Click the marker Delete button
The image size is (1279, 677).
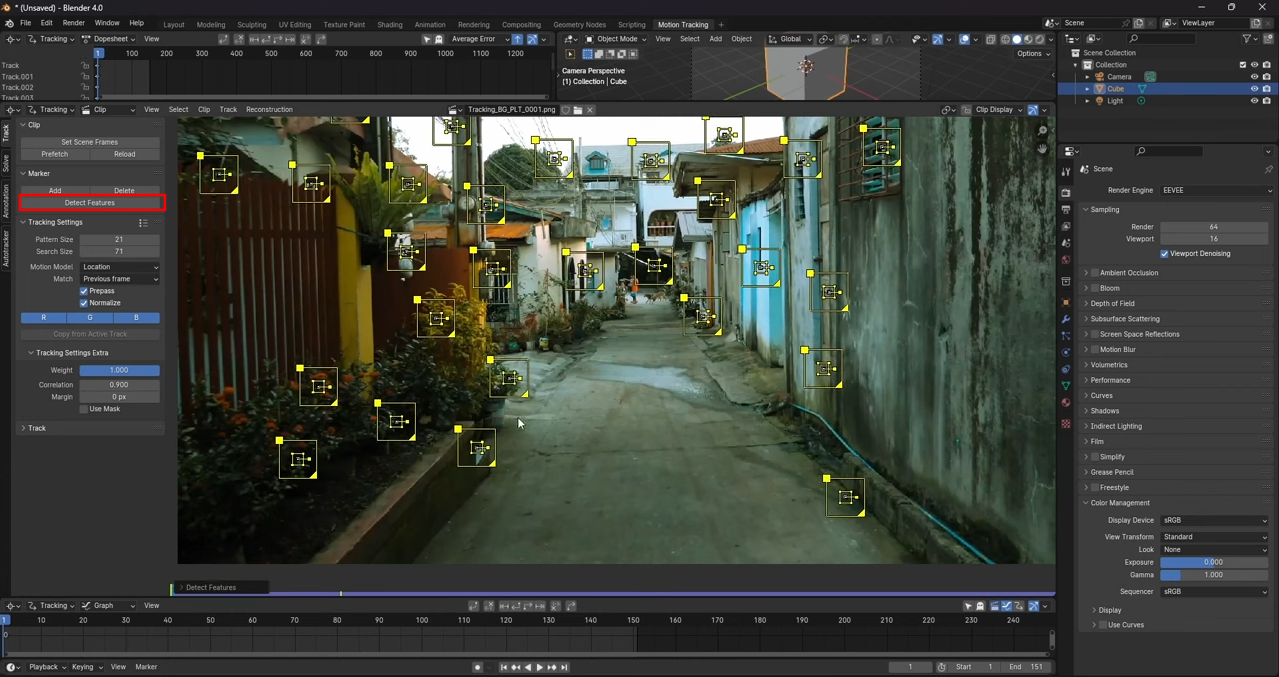[125, 190]
